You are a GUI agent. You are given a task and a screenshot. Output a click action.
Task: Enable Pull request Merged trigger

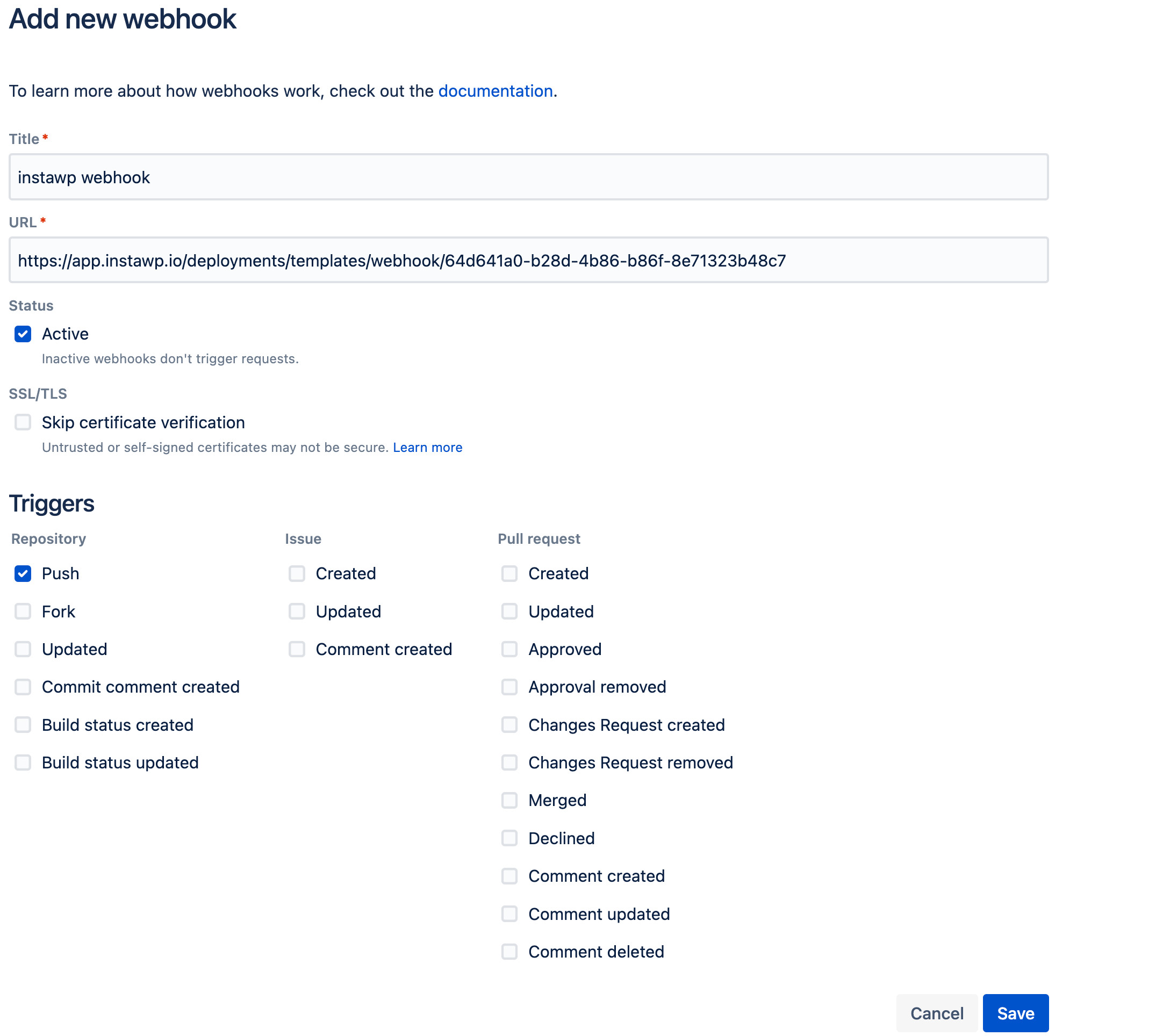click(509, 801)
